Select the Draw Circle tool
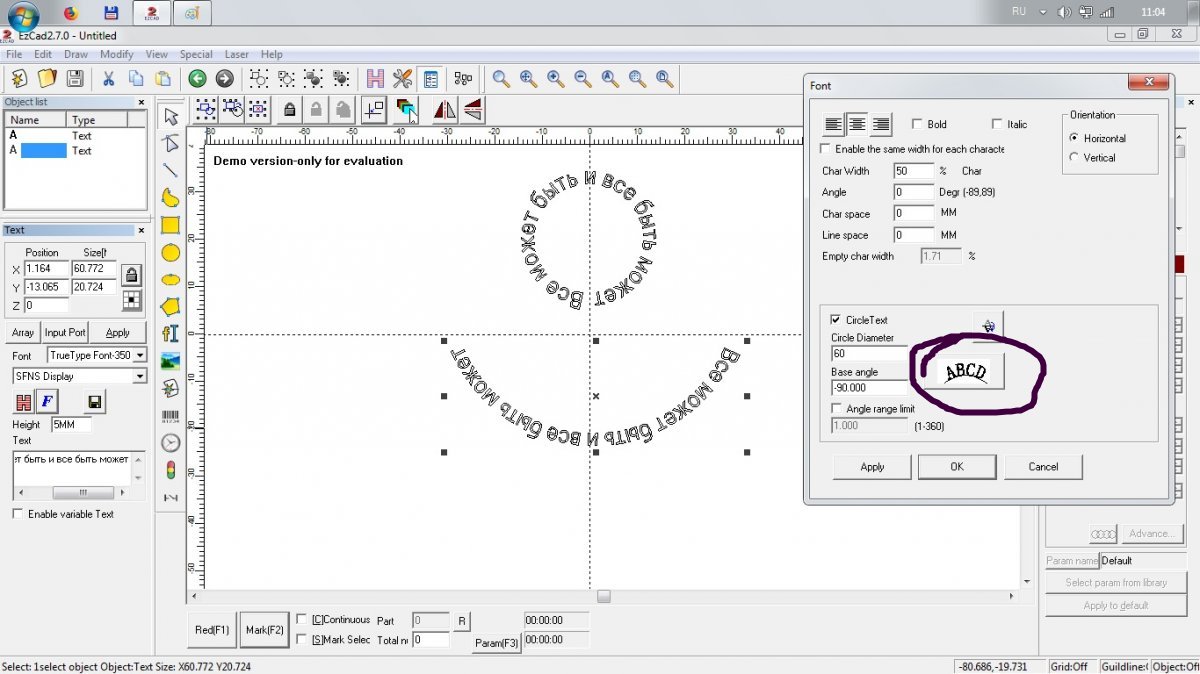The height and width of the screenshot is (674, 1200). point(171,253)
